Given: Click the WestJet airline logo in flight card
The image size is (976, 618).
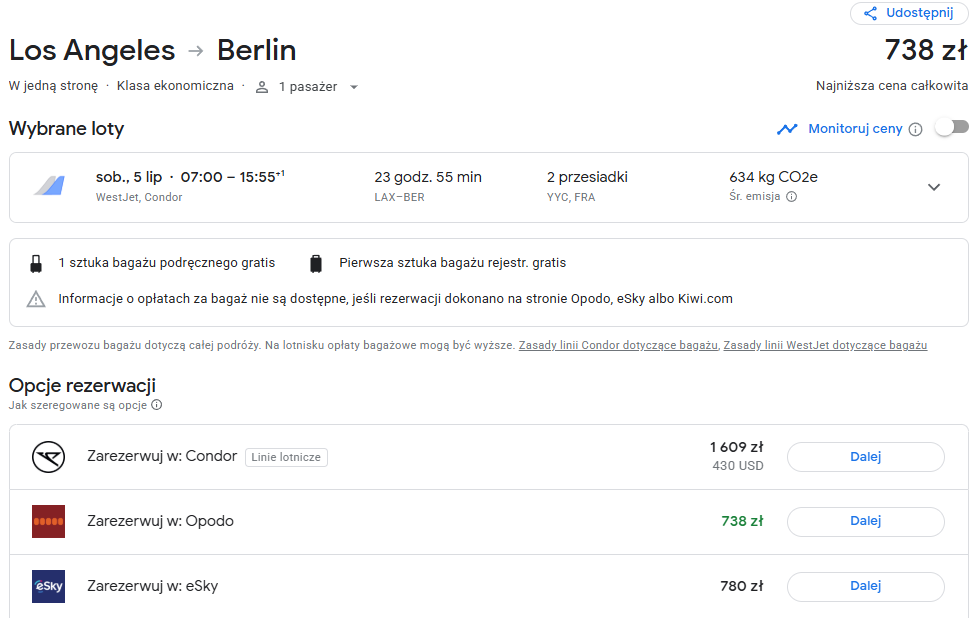Looking at the screenshot, I should (49, 185).
